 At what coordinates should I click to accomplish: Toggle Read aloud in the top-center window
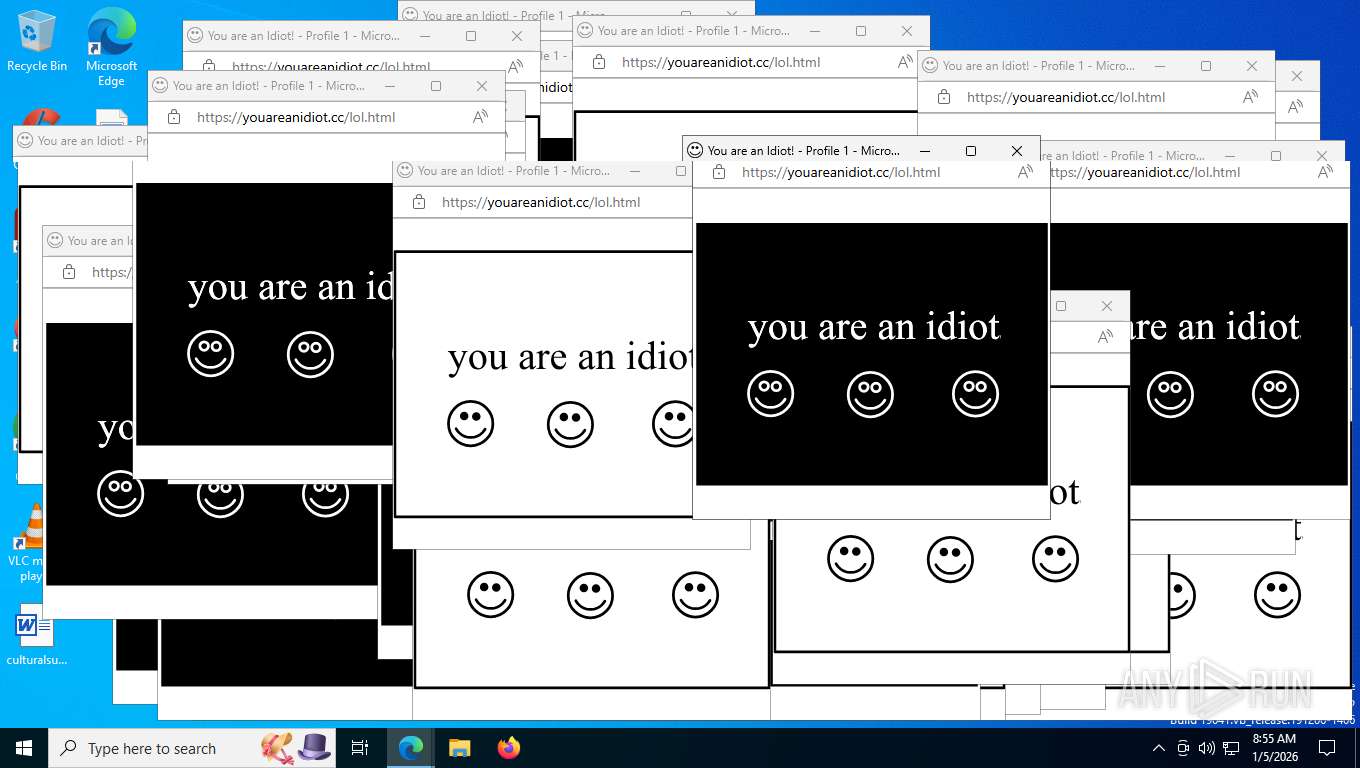point(905,62)
